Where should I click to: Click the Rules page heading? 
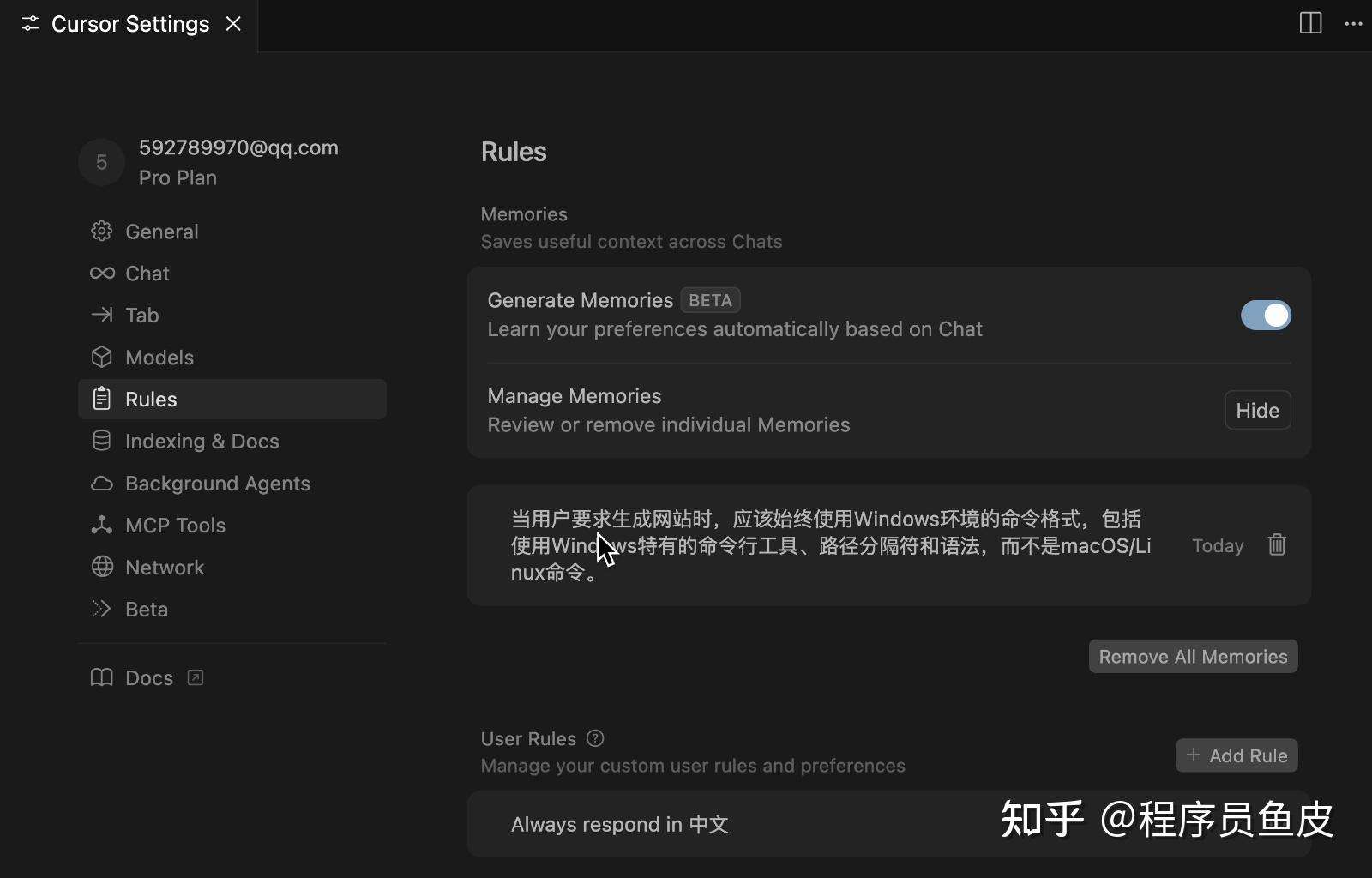click(x=514, y=152)
